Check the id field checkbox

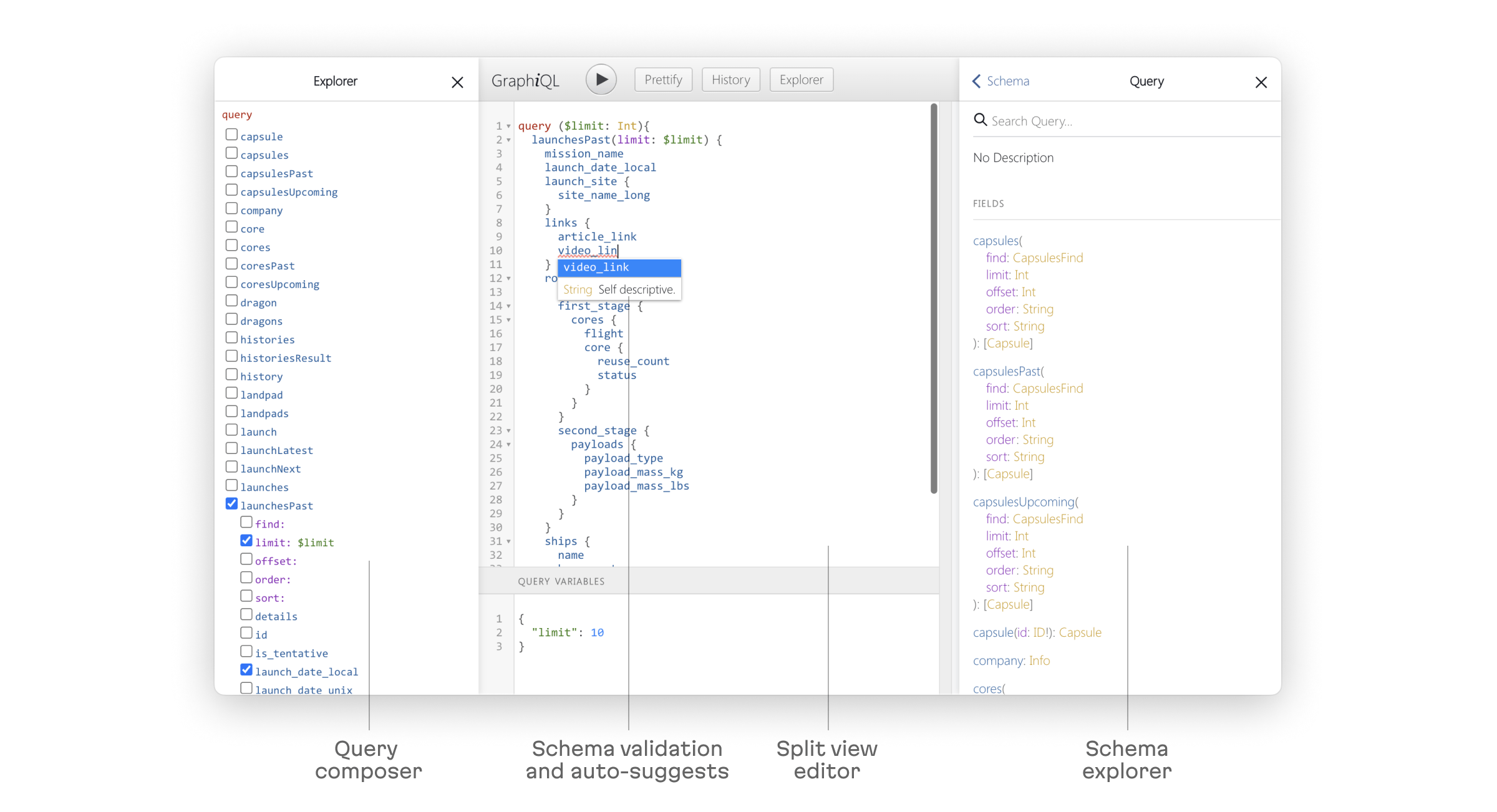[x=246, y=633]
